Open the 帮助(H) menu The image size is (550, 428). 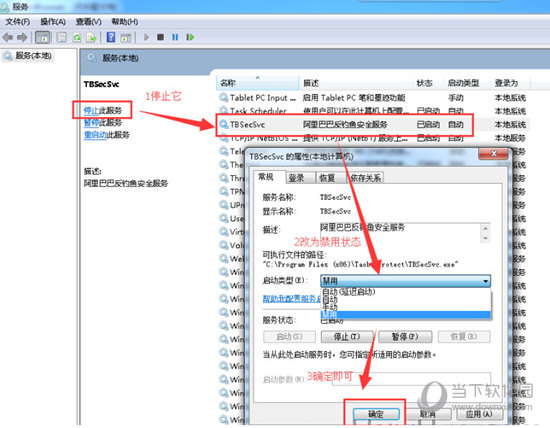(x=125, y=22)
